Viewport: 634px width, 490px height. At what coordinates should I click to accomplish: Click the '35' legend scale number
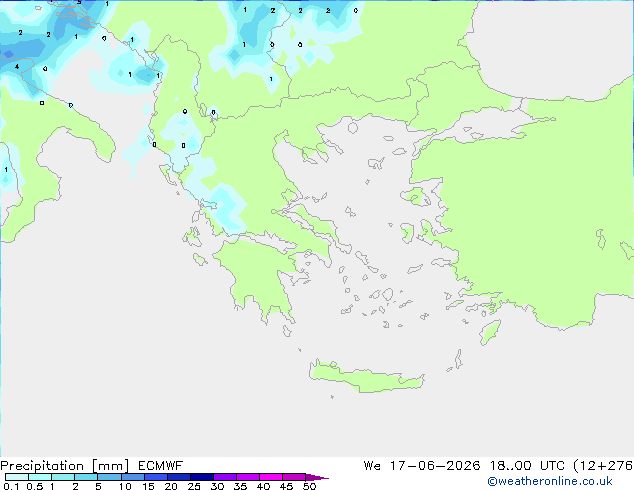tap(240, 486)
